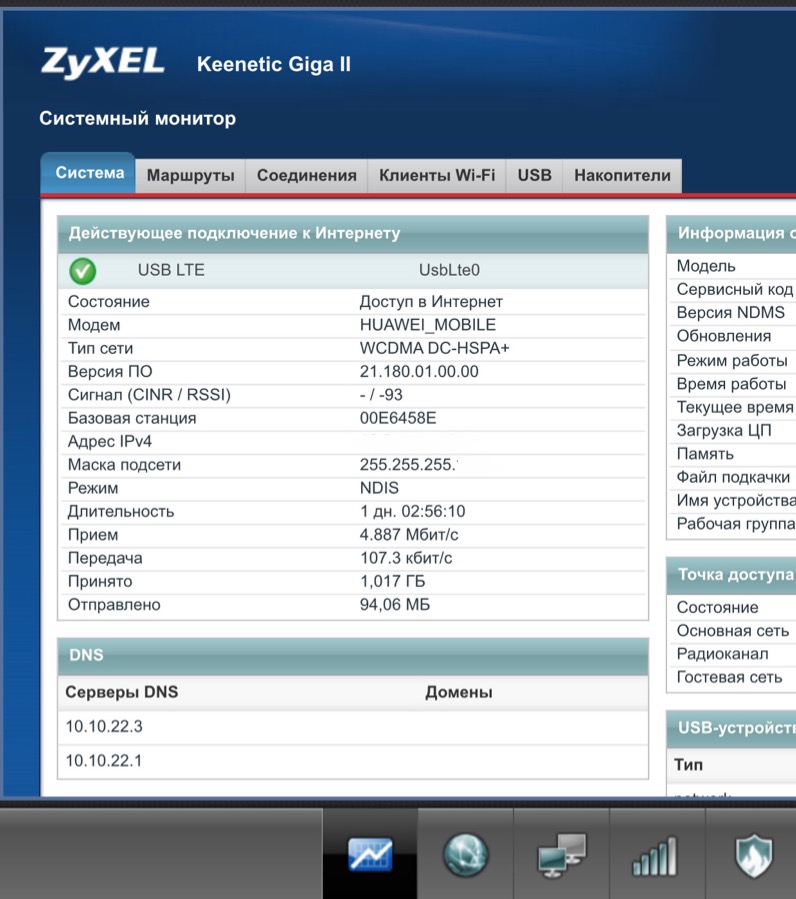Screen dimensions: 796x899
Task: Select sent total 94,06 МБ
Action: click(395, 605)
